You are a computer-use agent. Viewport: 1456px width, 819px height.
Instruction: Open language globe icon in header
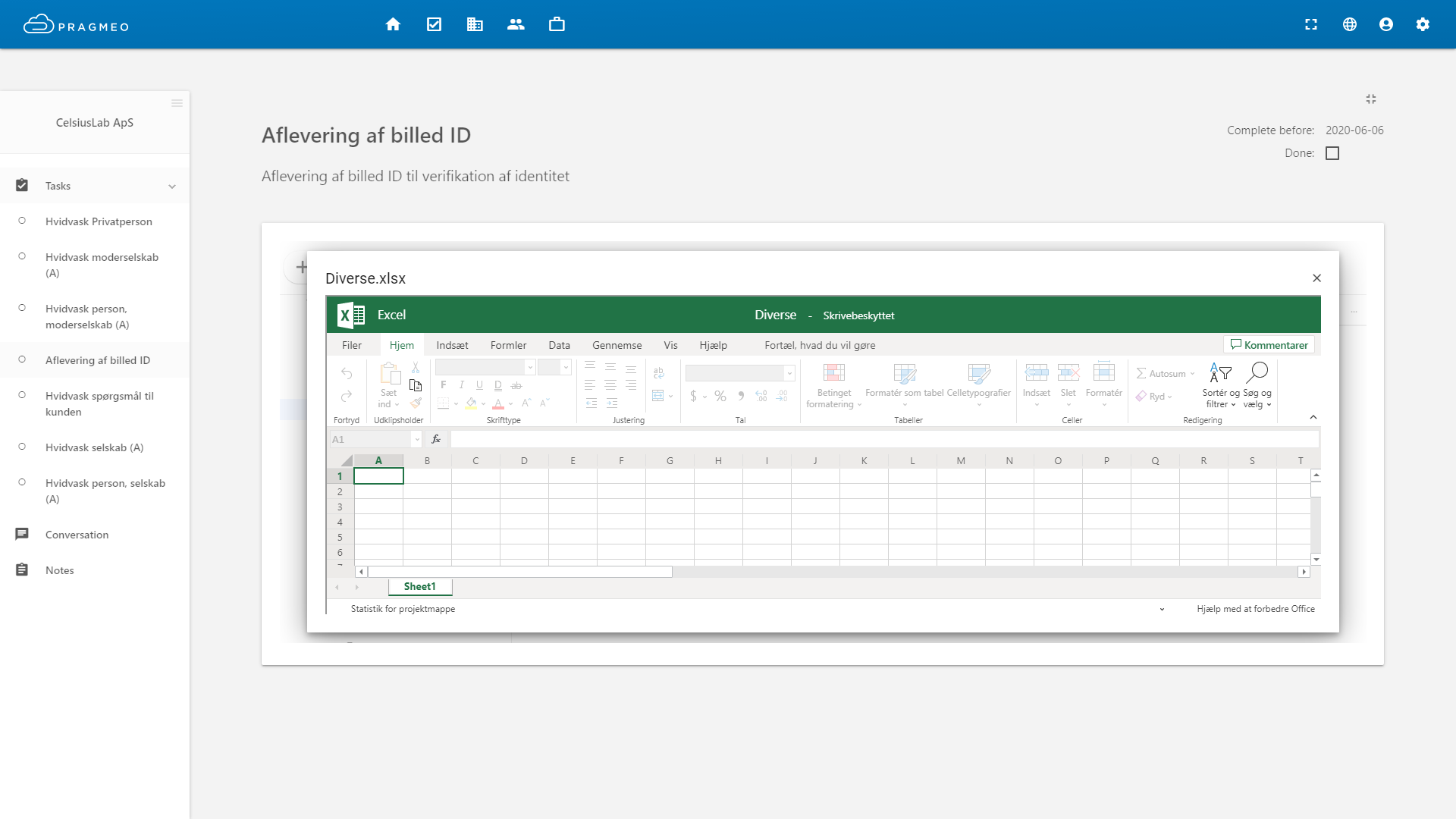coord(1350,24)
